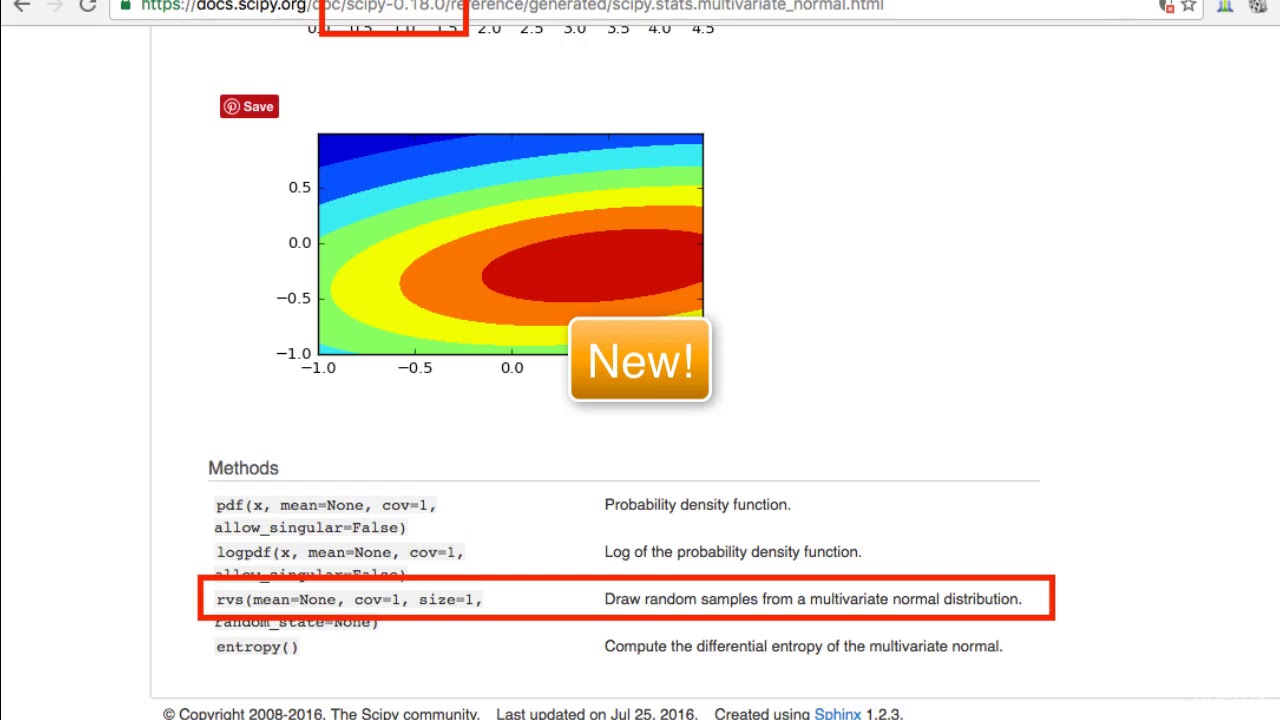Click the red Pinterest Save button
The image size is (1280, 720).
pyautogui.click(x=249, y=106)
